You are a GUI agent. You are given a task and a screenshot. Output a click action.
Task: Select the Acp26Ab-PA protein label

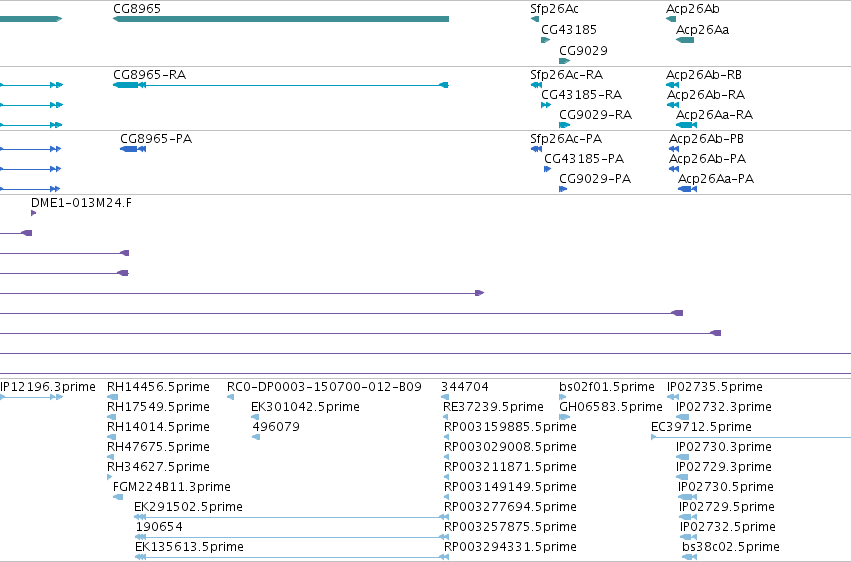[707, 159]
